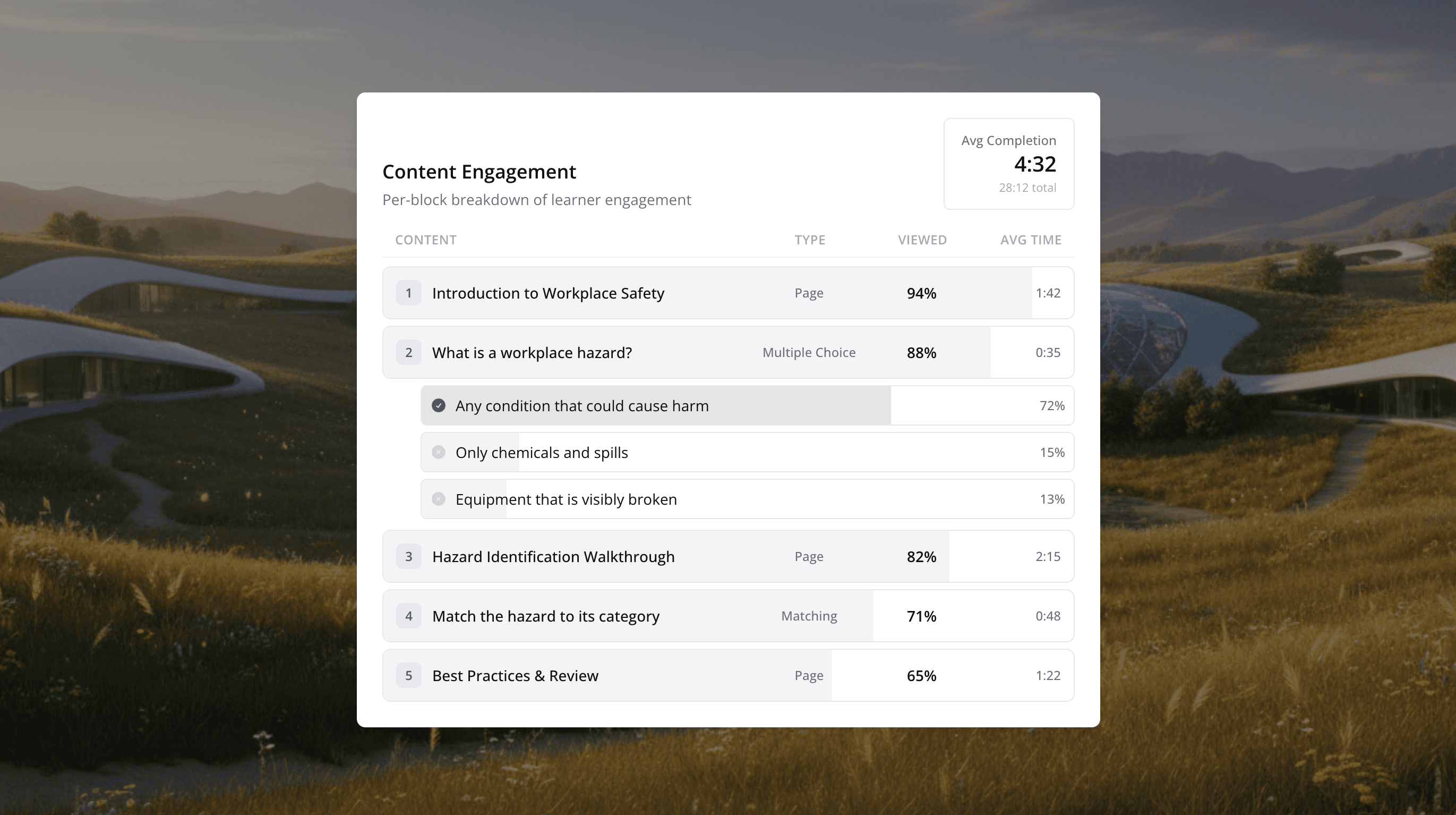Viewport: 1456px width, 815px height.
Task: Select the numbered badge for block 2
Action: [x=408, y=352]
